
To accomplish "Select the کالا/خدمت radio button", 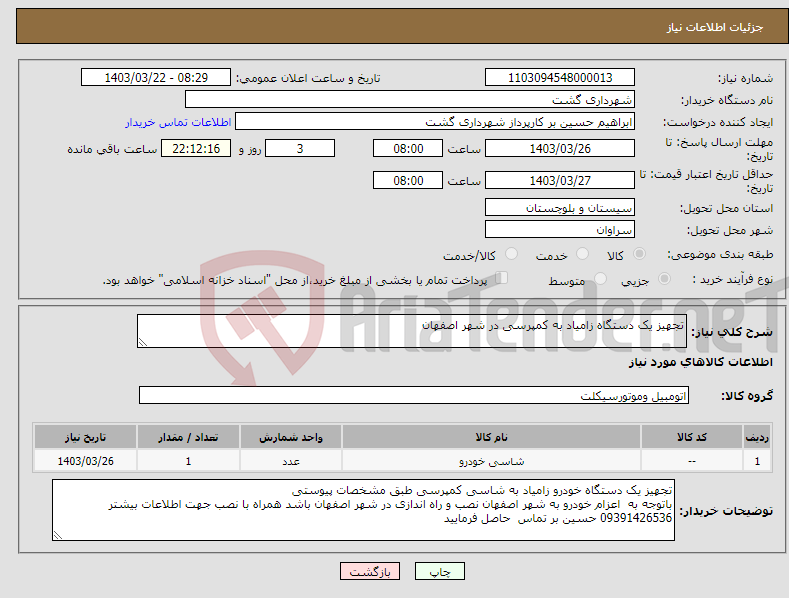I will 511,254.
